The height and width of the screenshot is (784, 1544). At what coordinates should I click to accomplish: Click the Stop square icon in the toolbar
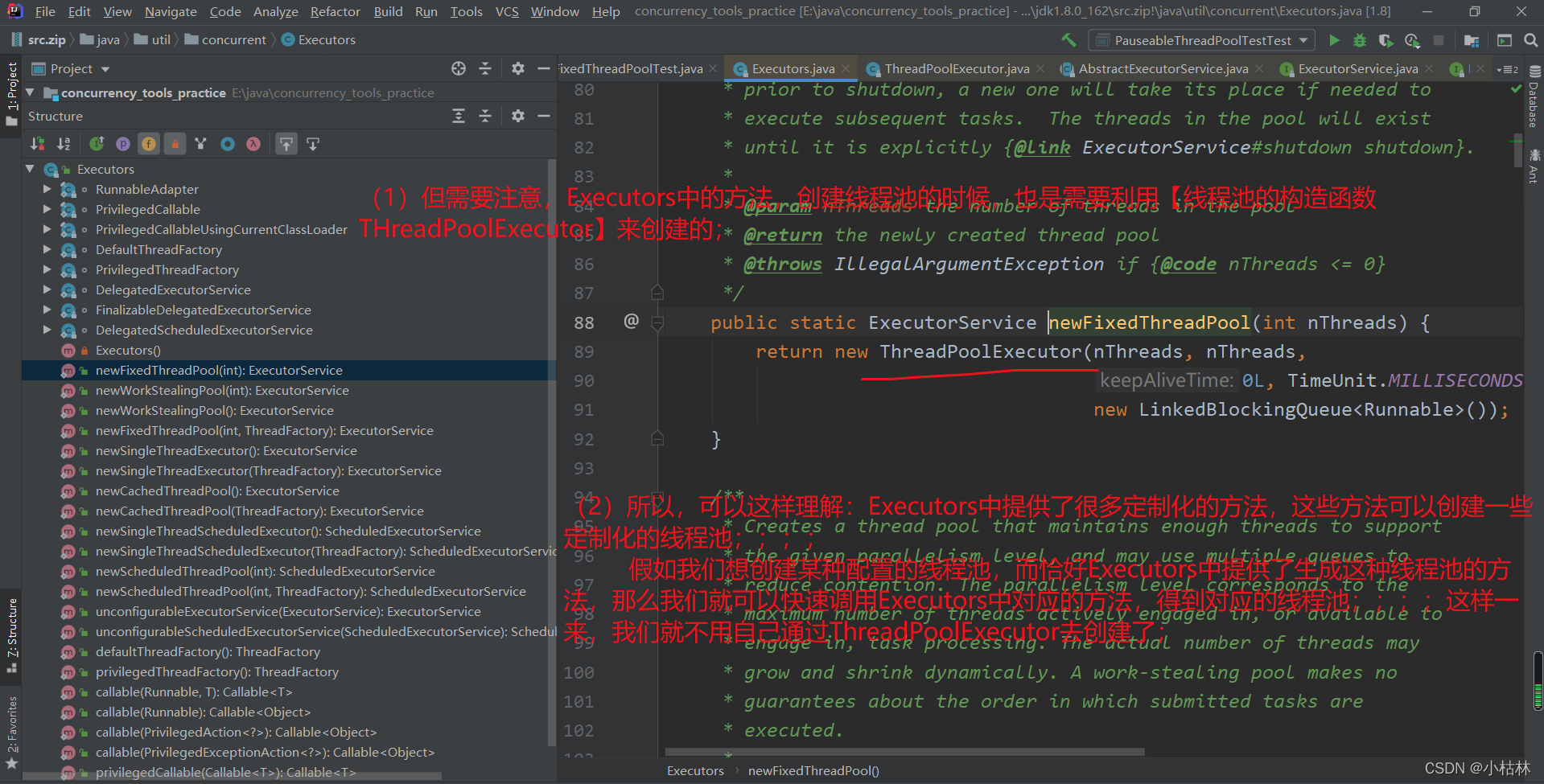point(1439,40)
